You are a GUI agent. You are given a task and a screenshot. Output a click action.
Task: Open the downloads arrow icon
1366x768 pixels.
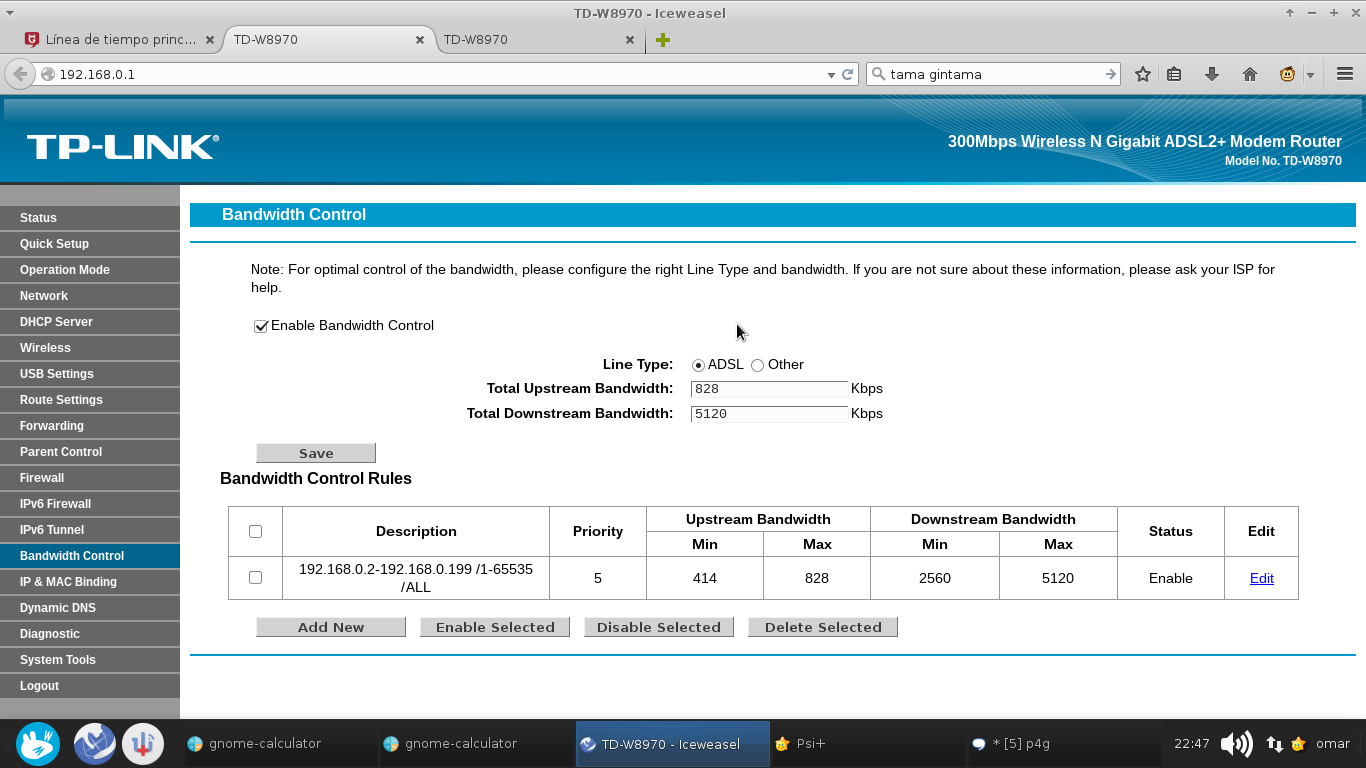coord(1212,74)
